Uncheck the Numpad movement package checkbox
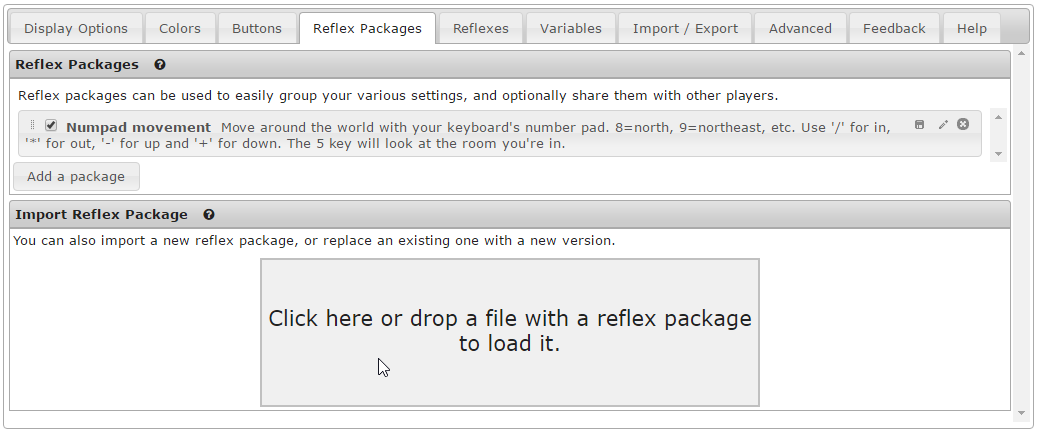 [x=51, y=126]
